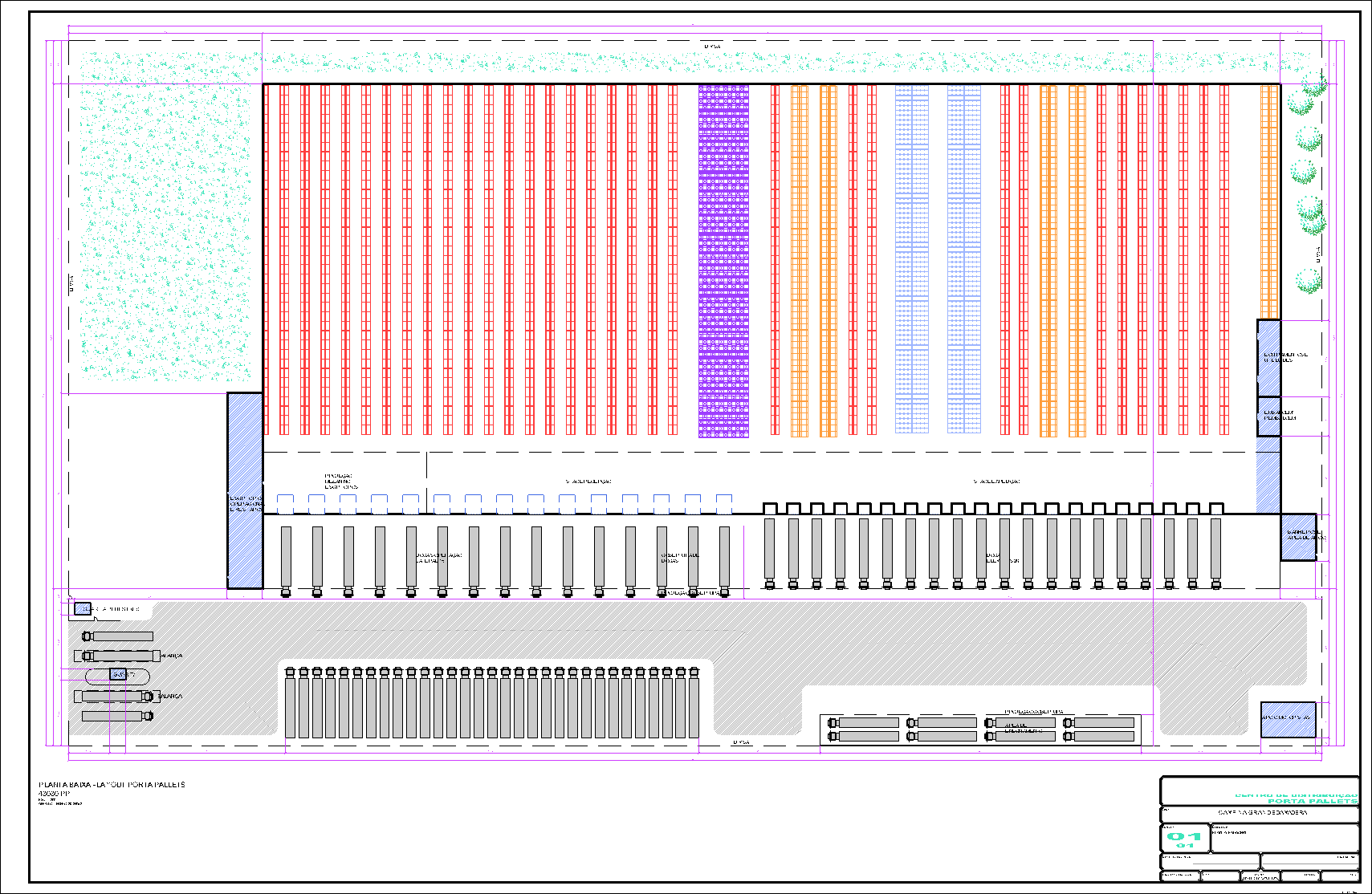Image resolution: width=1372 pixels, height=894 pixels.
Task: Select the leftmost blue-outlined dock box
Action: click(x=285, y=504)
